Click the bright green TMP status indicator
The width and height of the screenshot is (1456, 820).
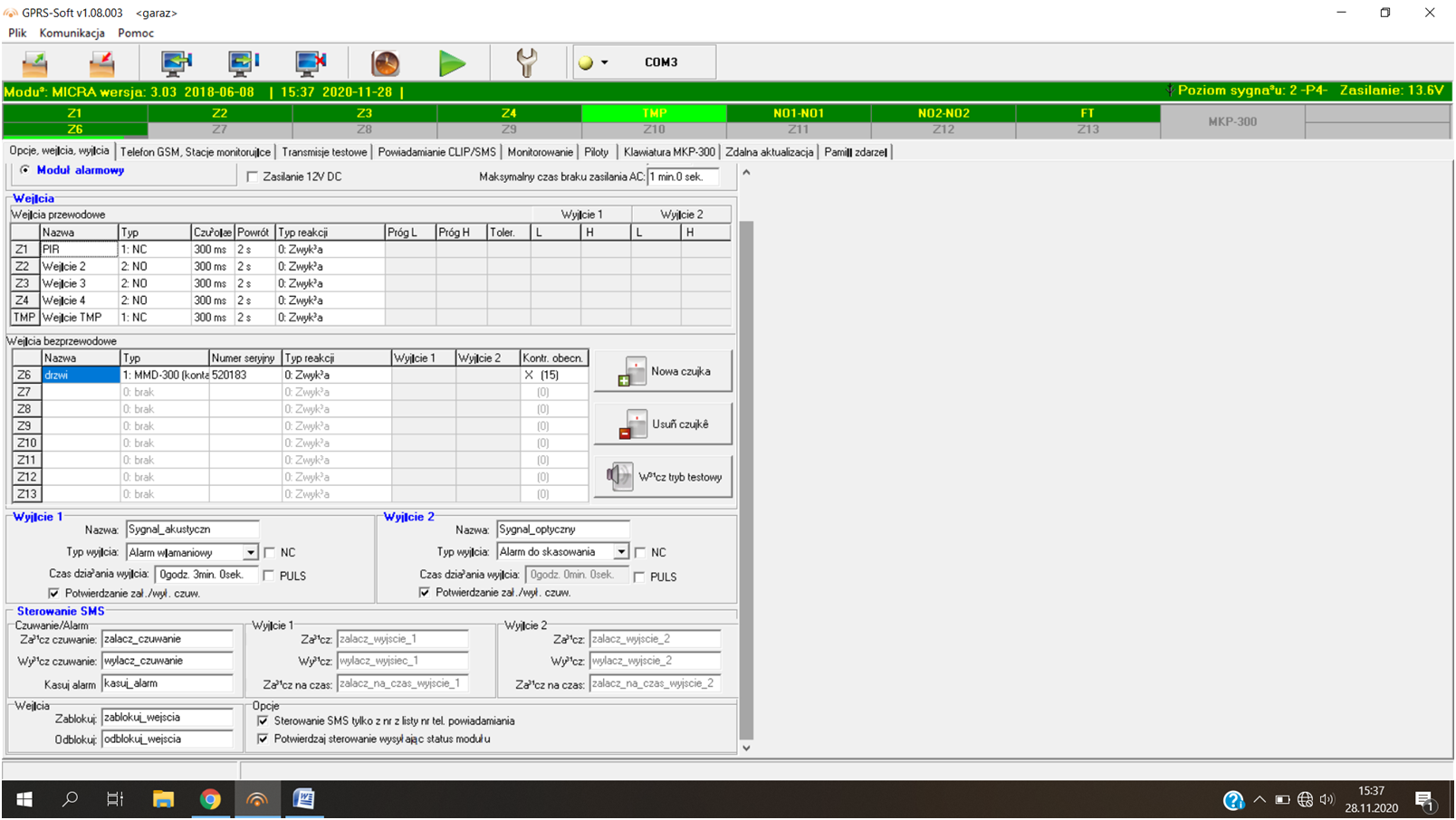click(654, 113)
